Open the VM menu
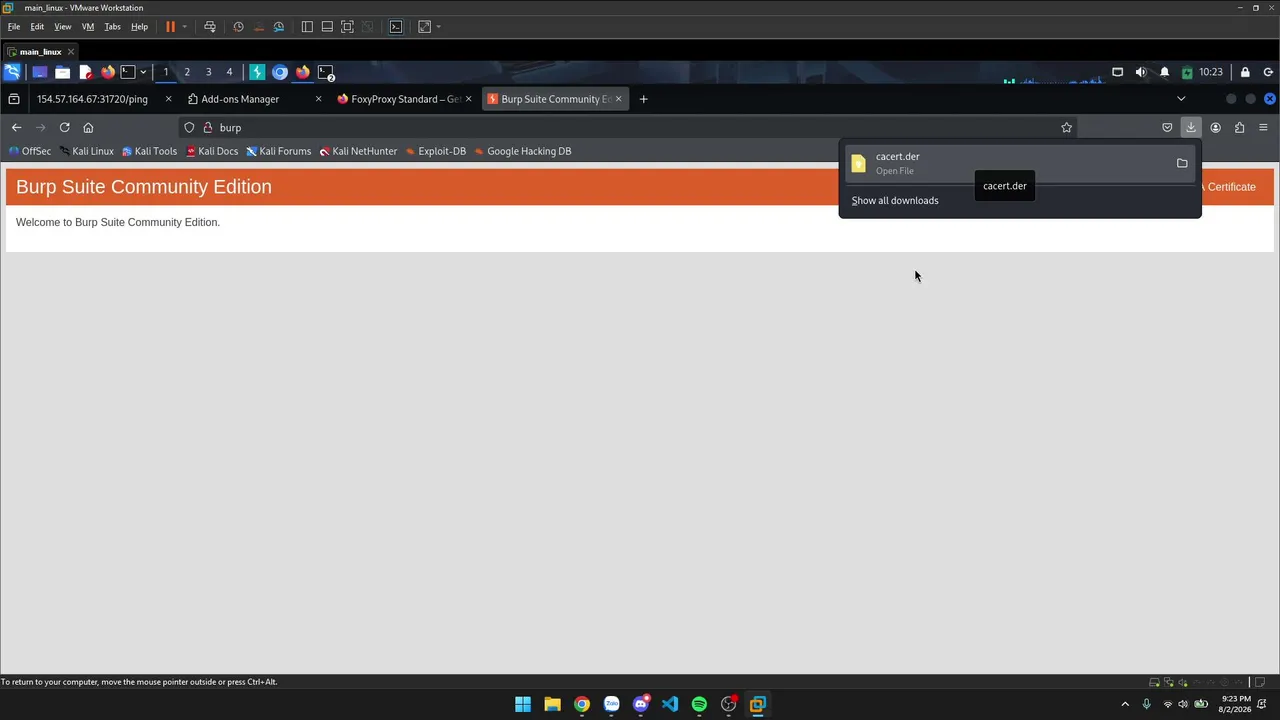Image resolution: width=1280 pixels, height=720 pixels. pyautogui.click(x=88, y=27)
